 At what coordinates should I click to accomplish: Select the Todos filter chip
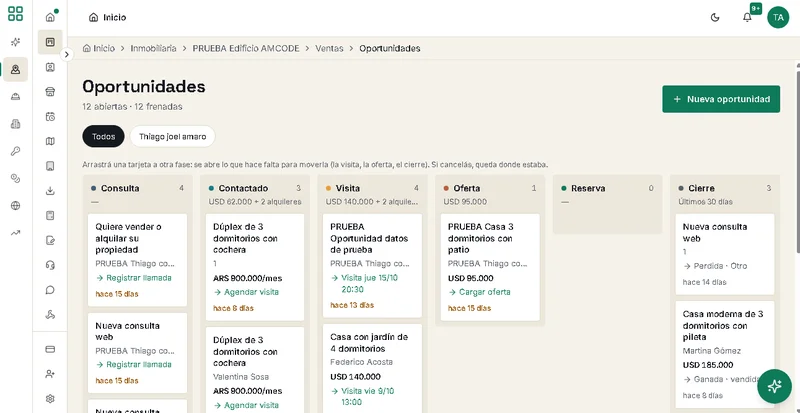coord(103,136)
